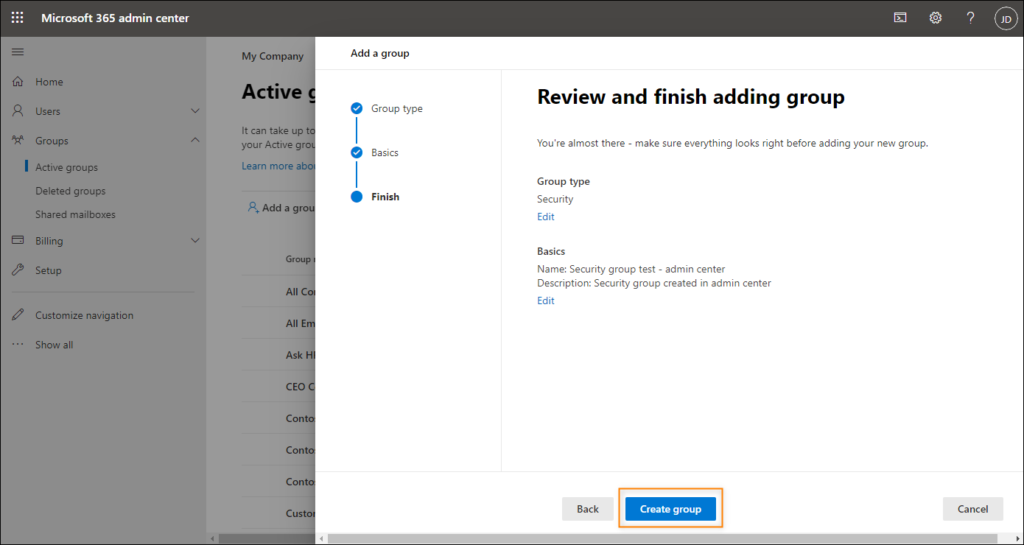
Task: Collapse the Groups menu chevron
Action: pos(195,140)
